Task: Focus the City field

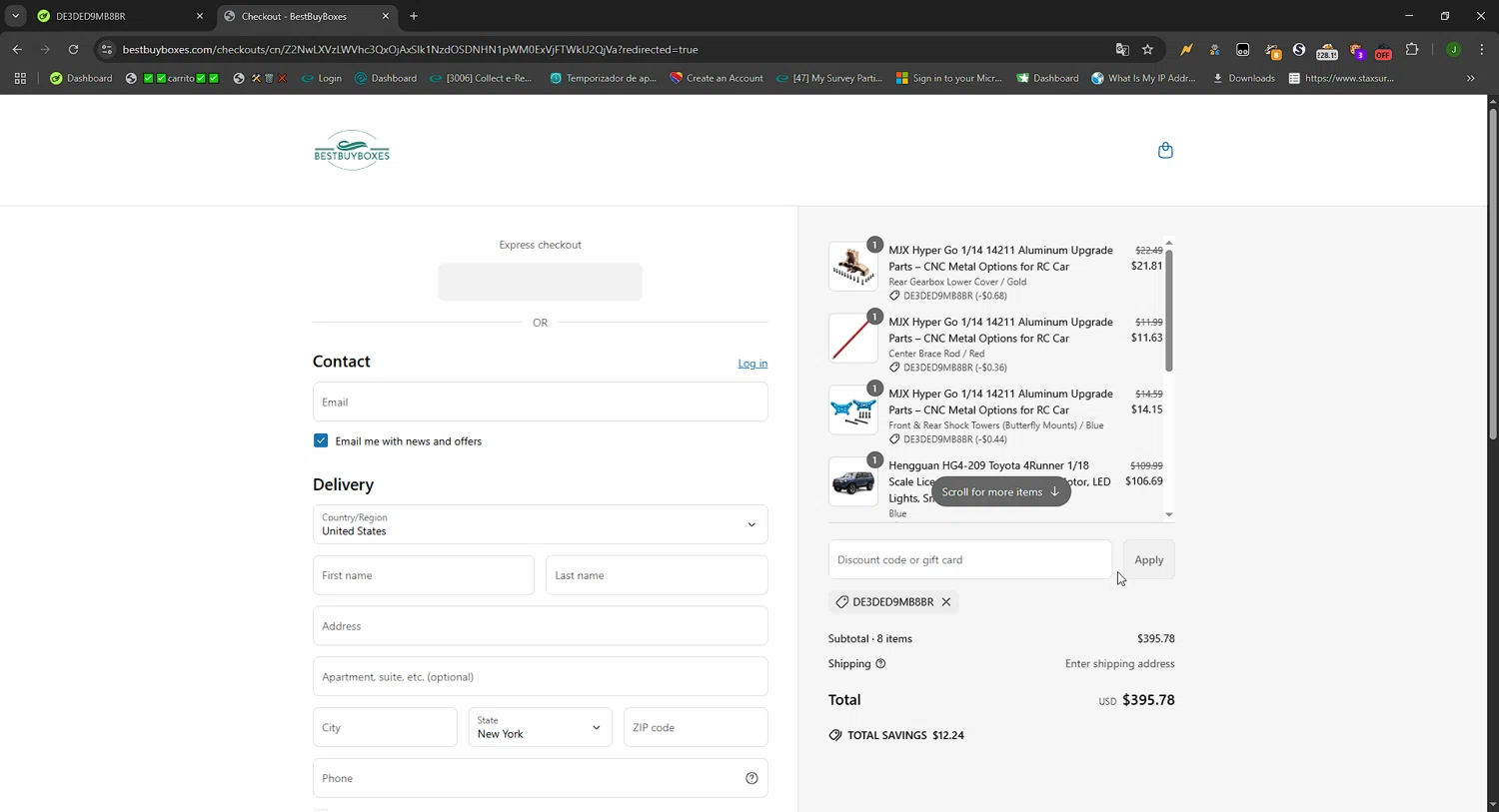Action: click(385, 727)
